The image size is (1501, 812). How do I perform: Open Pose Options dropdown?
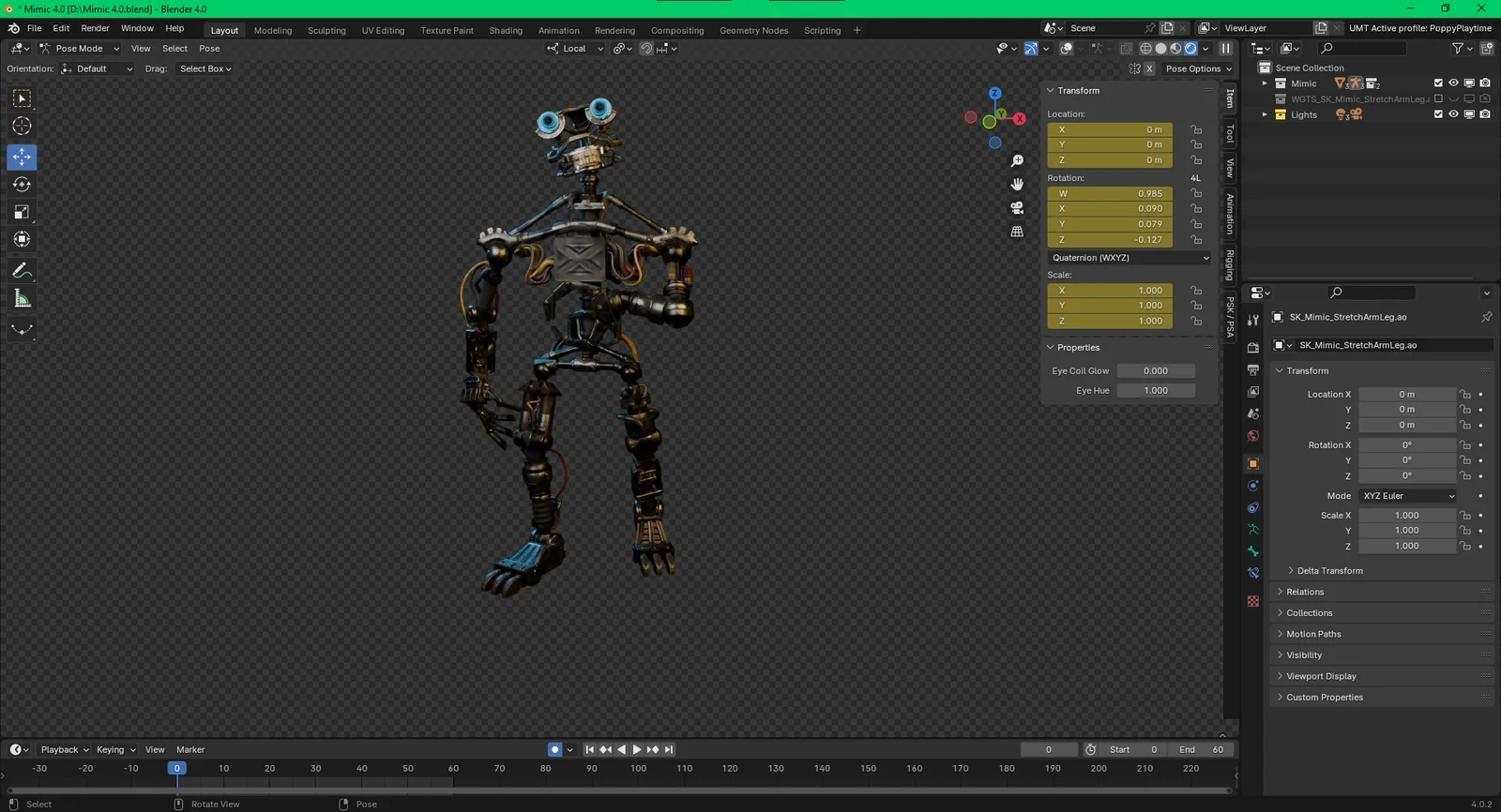click(x=1198, y=68)
